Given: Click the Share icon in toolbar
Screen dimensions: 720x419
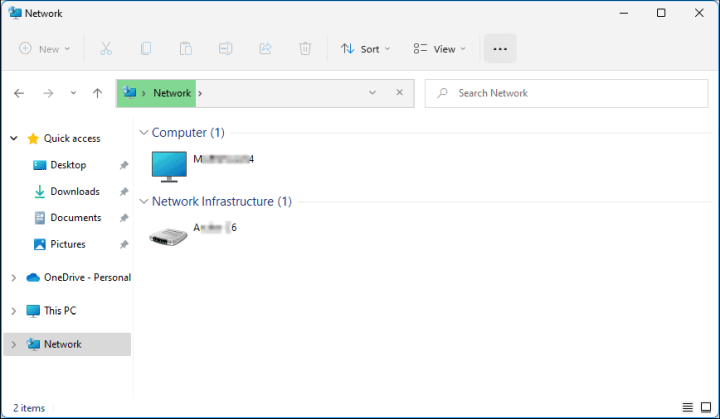Looking at the screenshot, I should 265,49.
